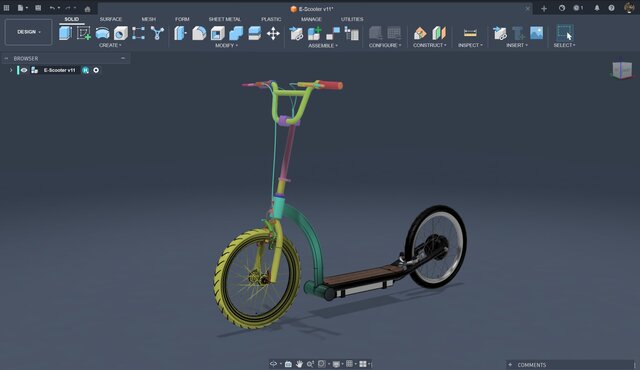Open the job status clock indicator
The width and height of the screenshot is (640, 370).
[x=578, y=8]
